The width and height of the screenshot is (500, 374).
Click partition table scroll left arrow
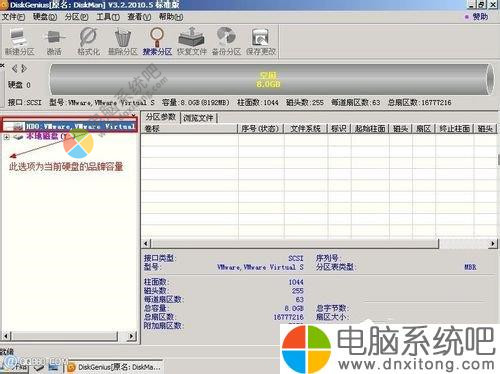pos(146,244)
